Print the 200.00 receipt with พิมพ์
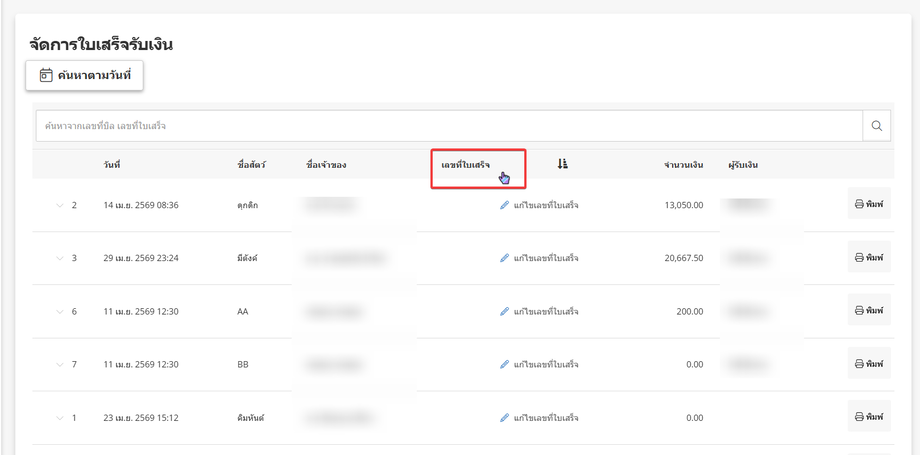Viewport: 920px width, 455px height. [x=869, y=309]
